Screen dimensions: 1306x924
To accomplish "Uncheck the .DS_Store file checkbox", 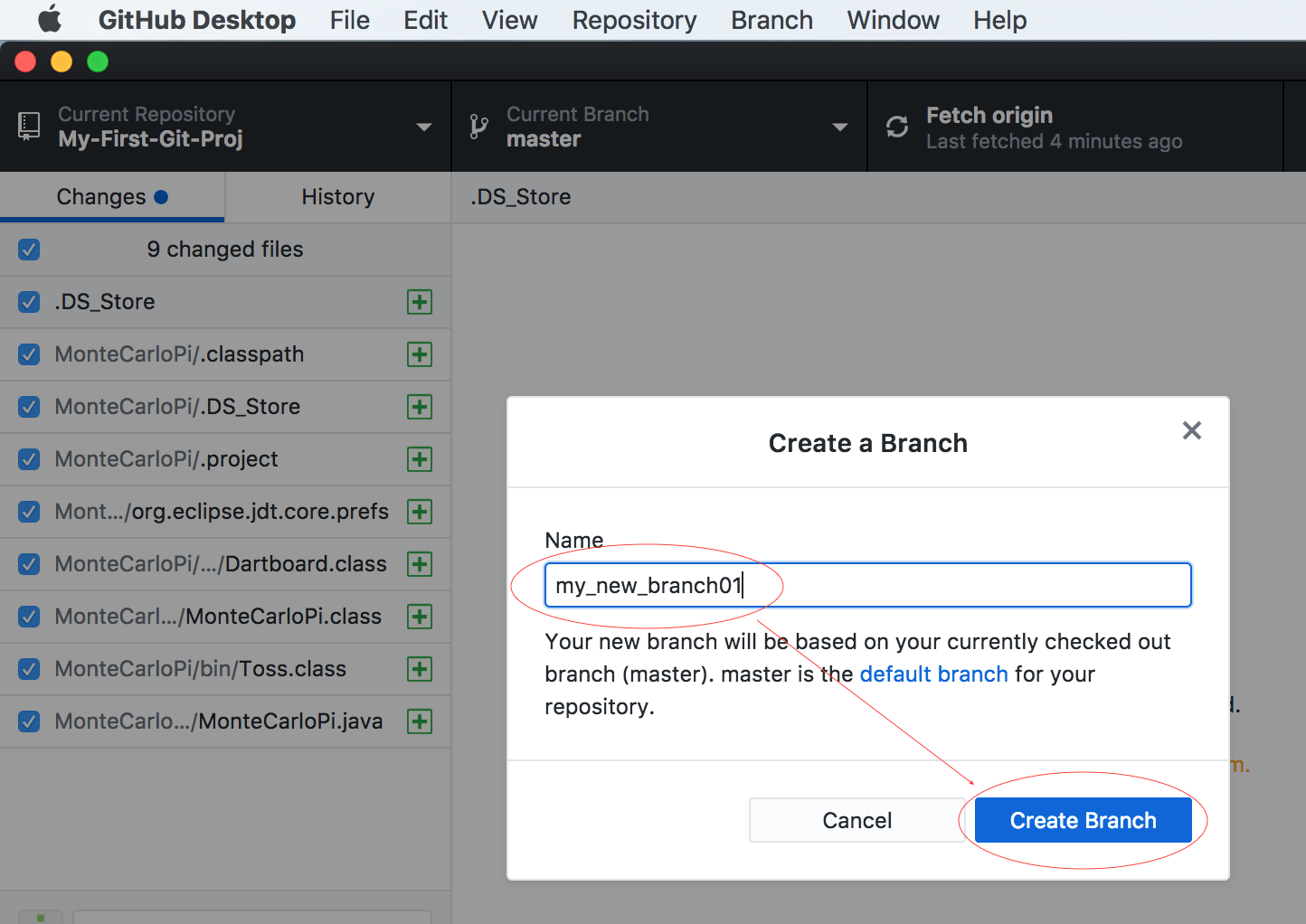I will [29, 302].
